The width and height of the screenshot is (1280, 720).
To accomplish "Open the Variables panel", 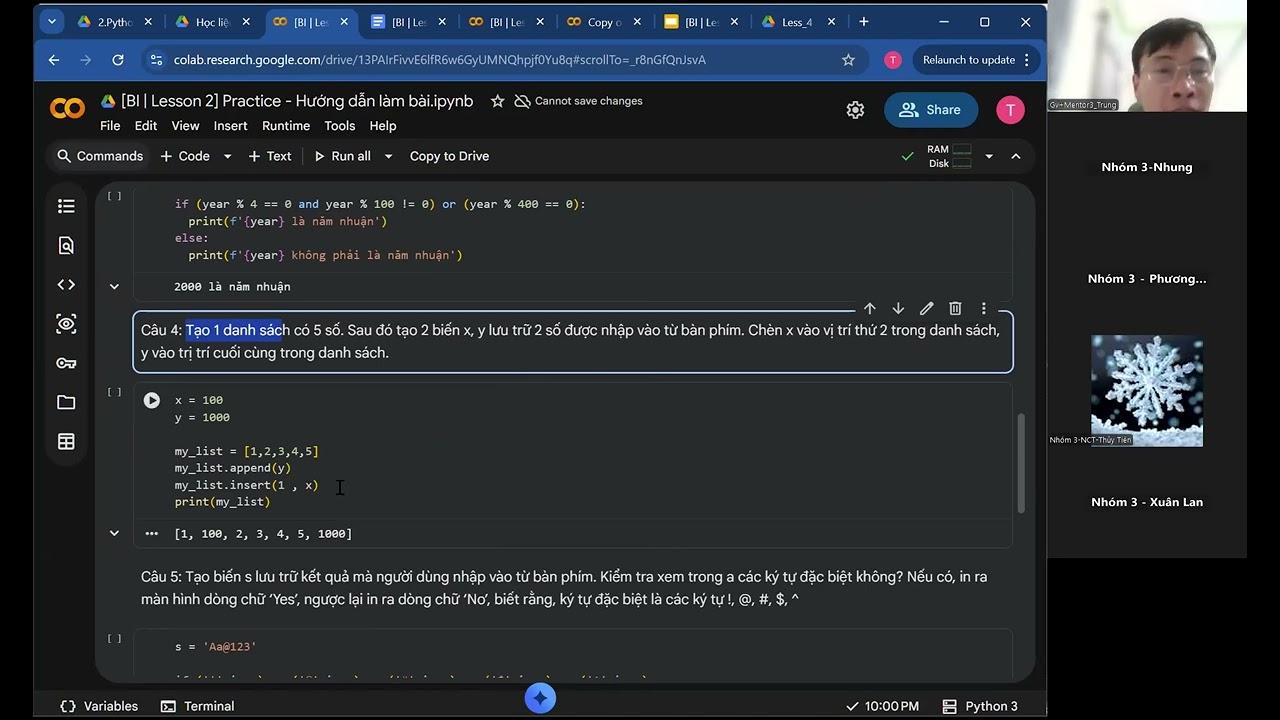I will point(99,706).
